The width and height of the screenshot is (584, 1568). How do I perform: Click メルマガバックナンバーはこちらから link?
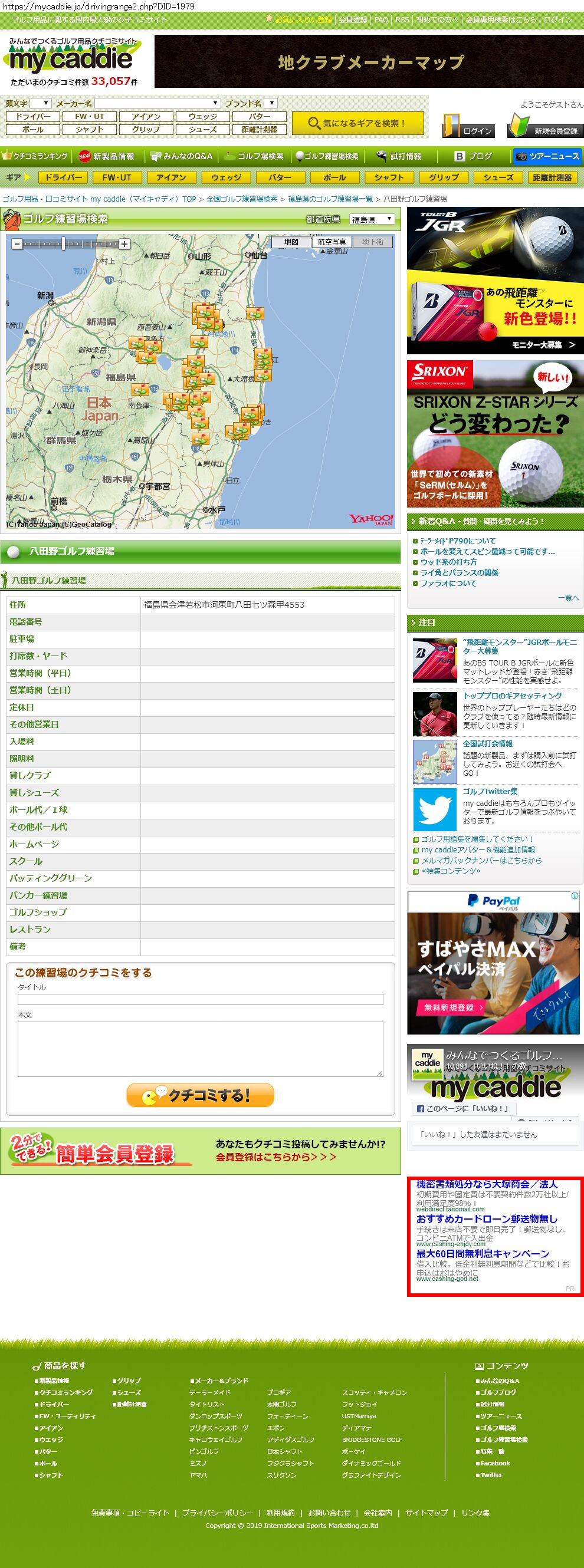coord(481,860)
